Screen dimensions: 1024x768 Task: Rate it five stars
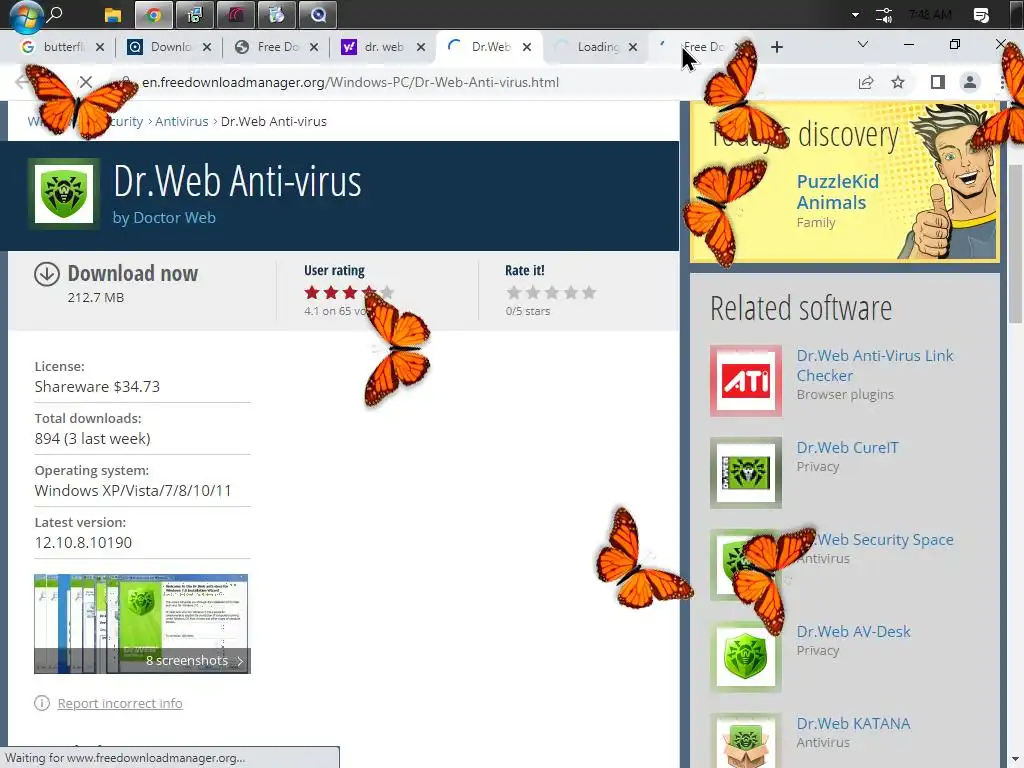click(589, 293)
